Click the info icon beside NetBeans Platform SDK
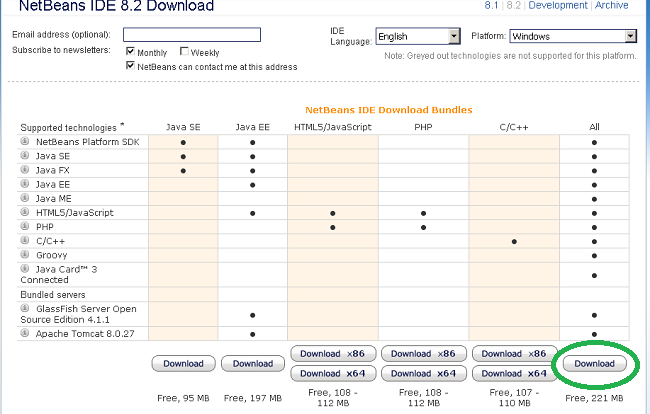The image size is (650, 414). [25, 141]
